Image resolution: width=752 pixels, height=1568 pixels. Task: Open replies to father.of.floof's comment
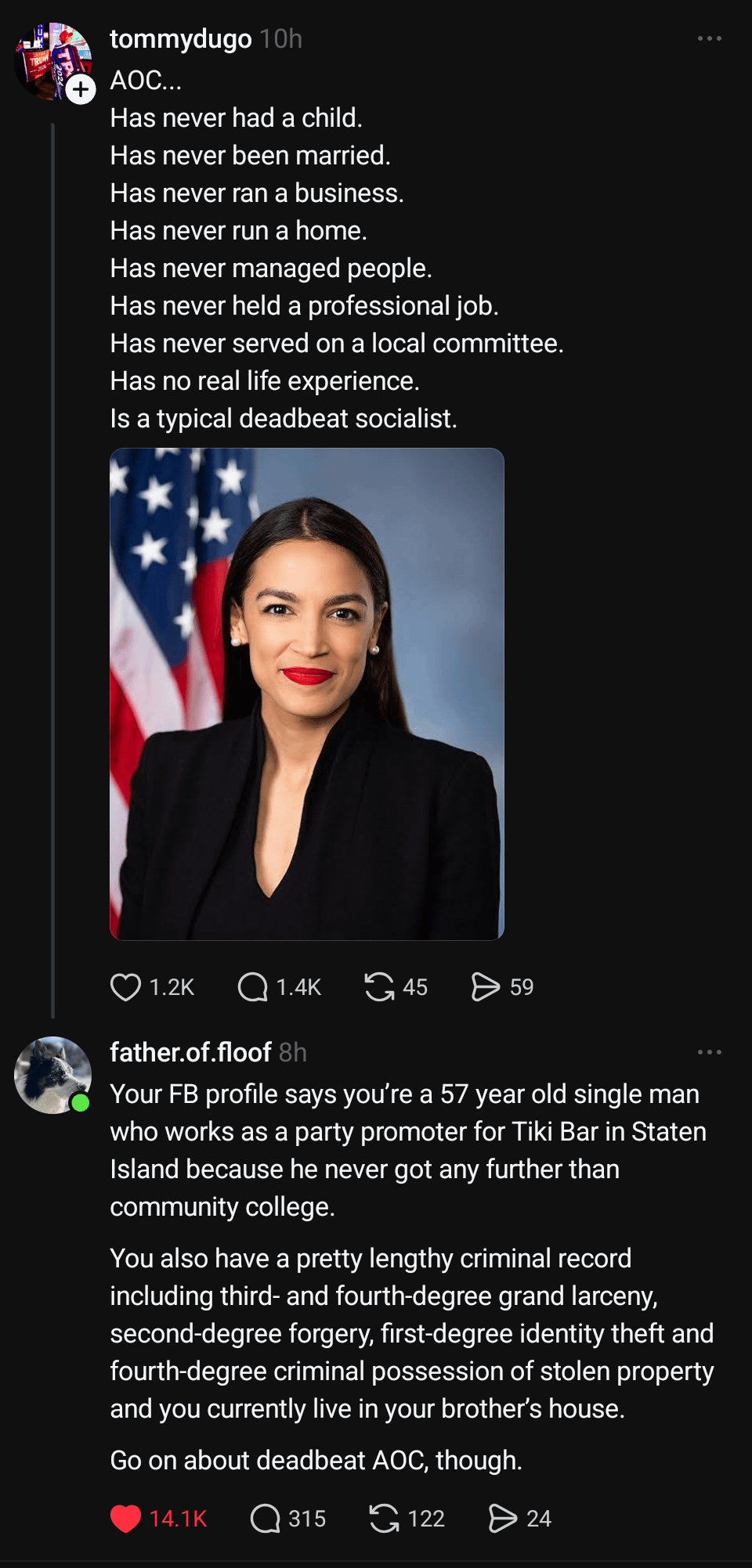coord(266,1519)
